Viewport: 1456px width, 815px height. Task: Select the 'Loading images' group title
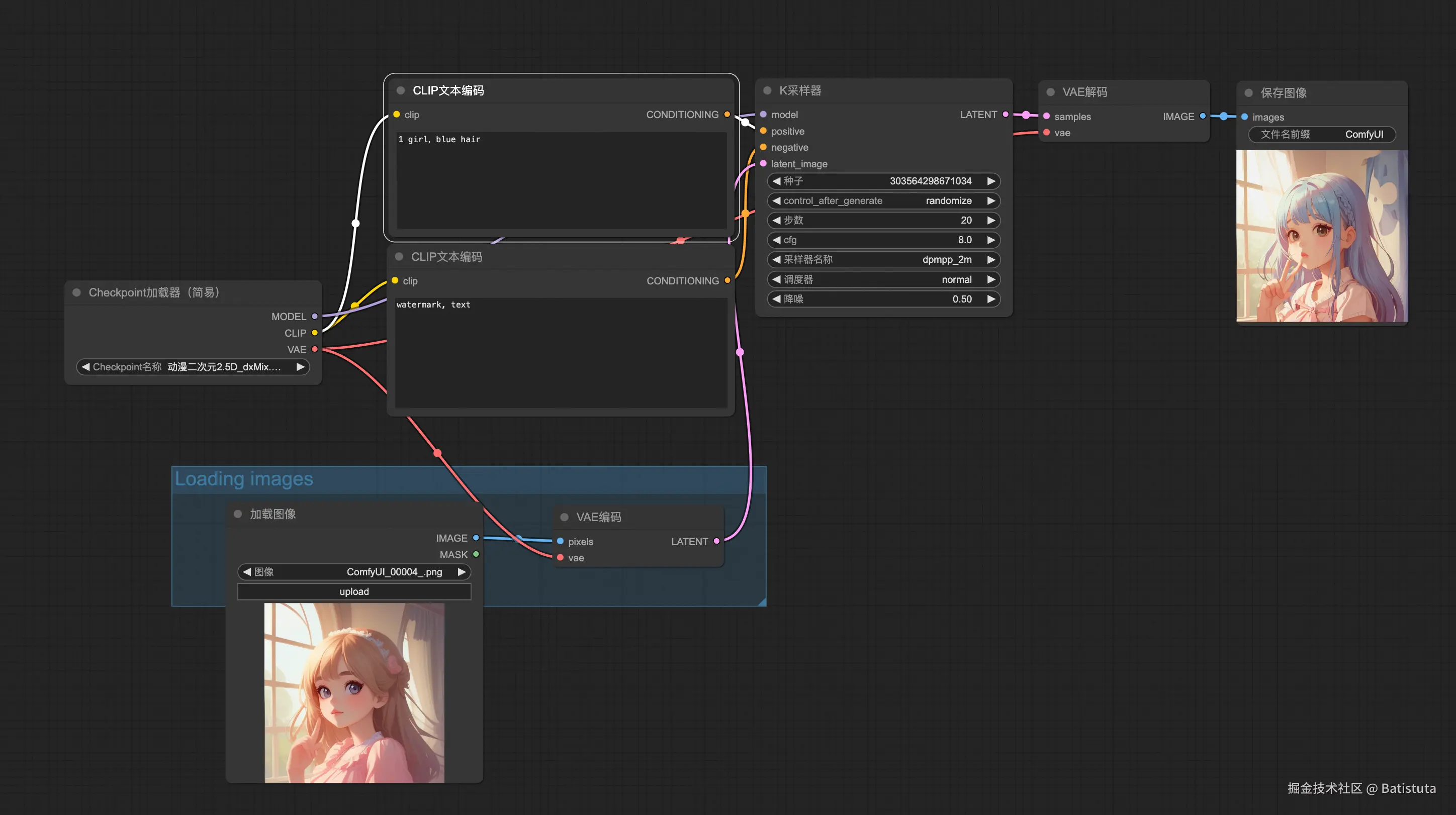(x=244, y=479)
